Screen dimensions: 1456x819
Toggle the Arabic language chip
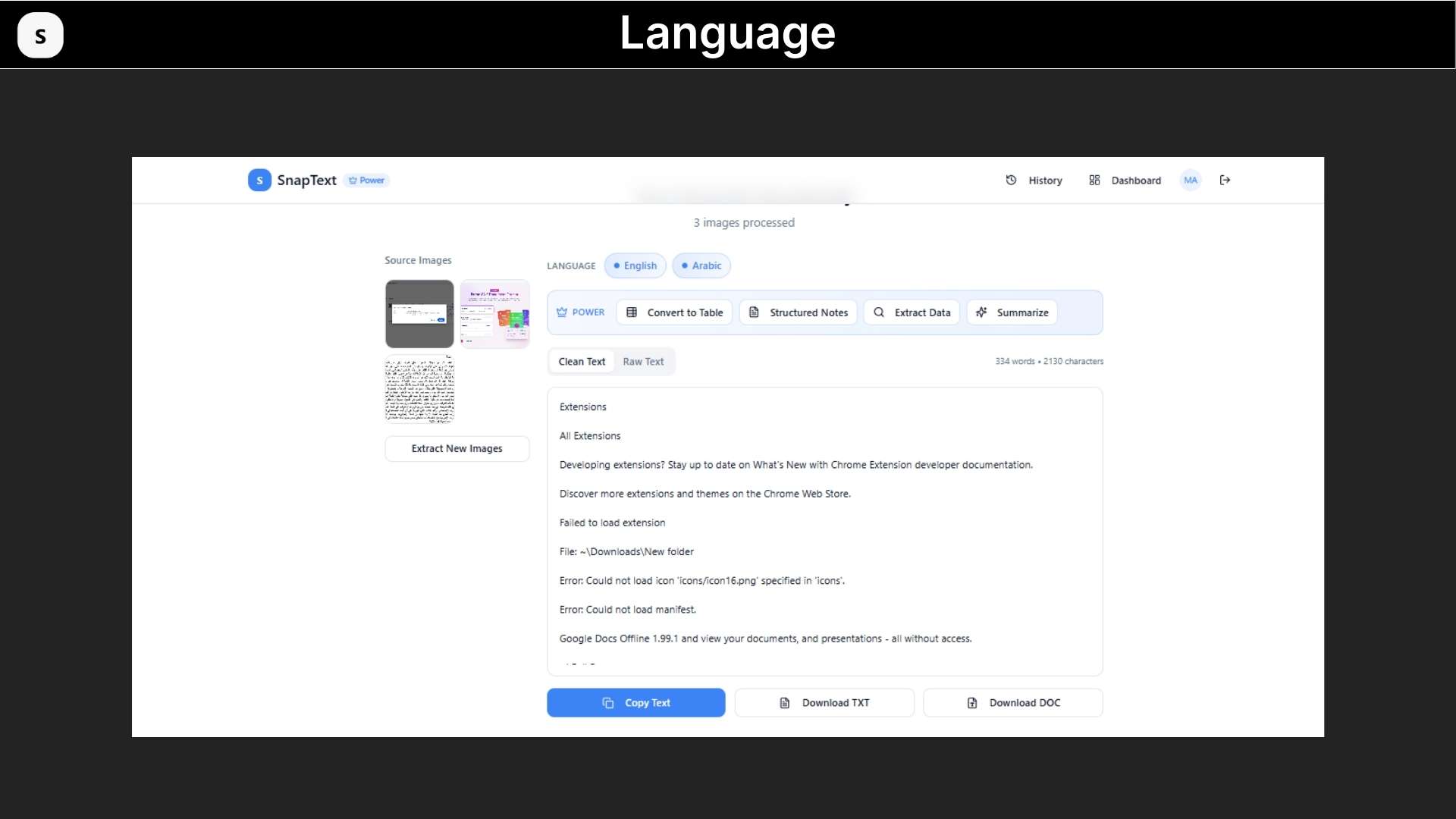point(701,266)
